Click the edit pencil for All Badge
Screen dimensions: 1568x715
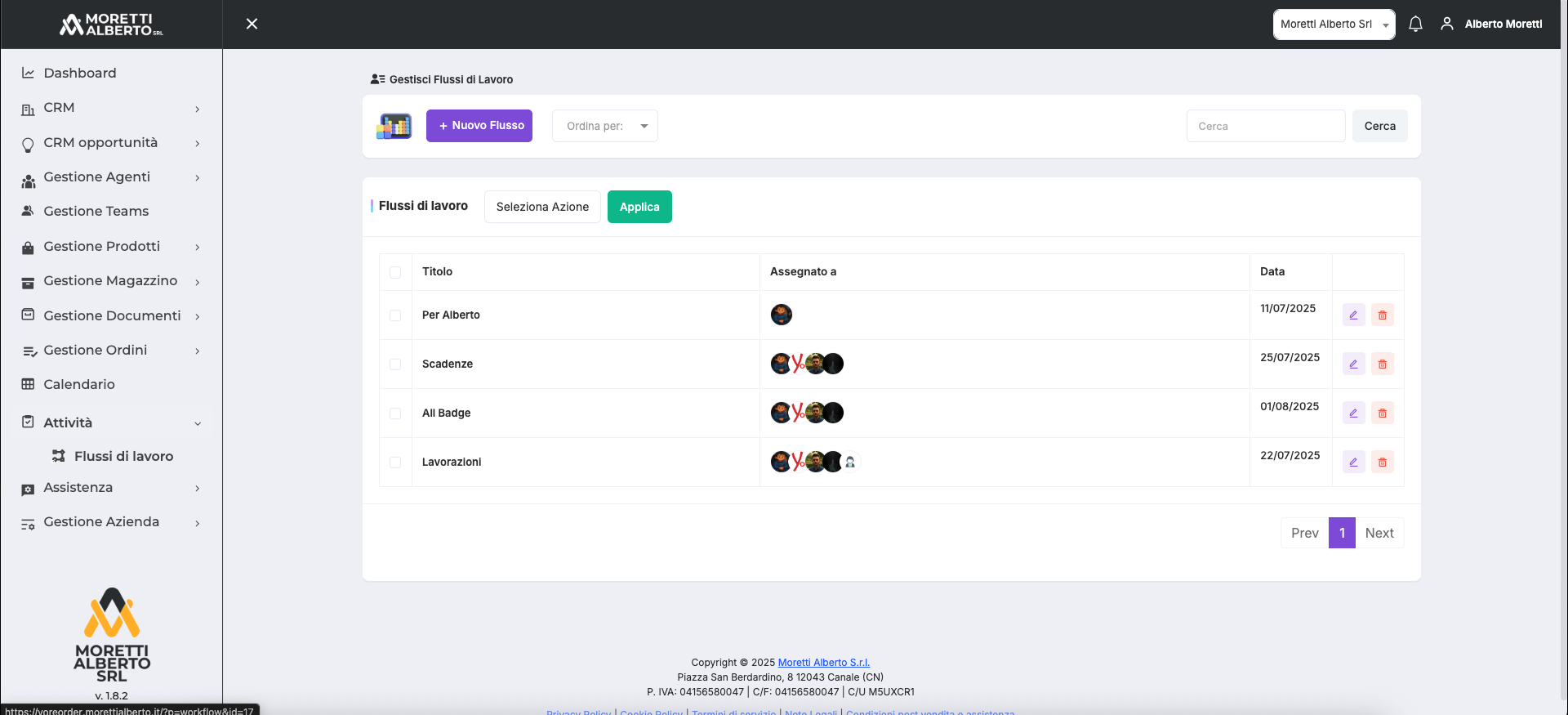(1353, 413)
